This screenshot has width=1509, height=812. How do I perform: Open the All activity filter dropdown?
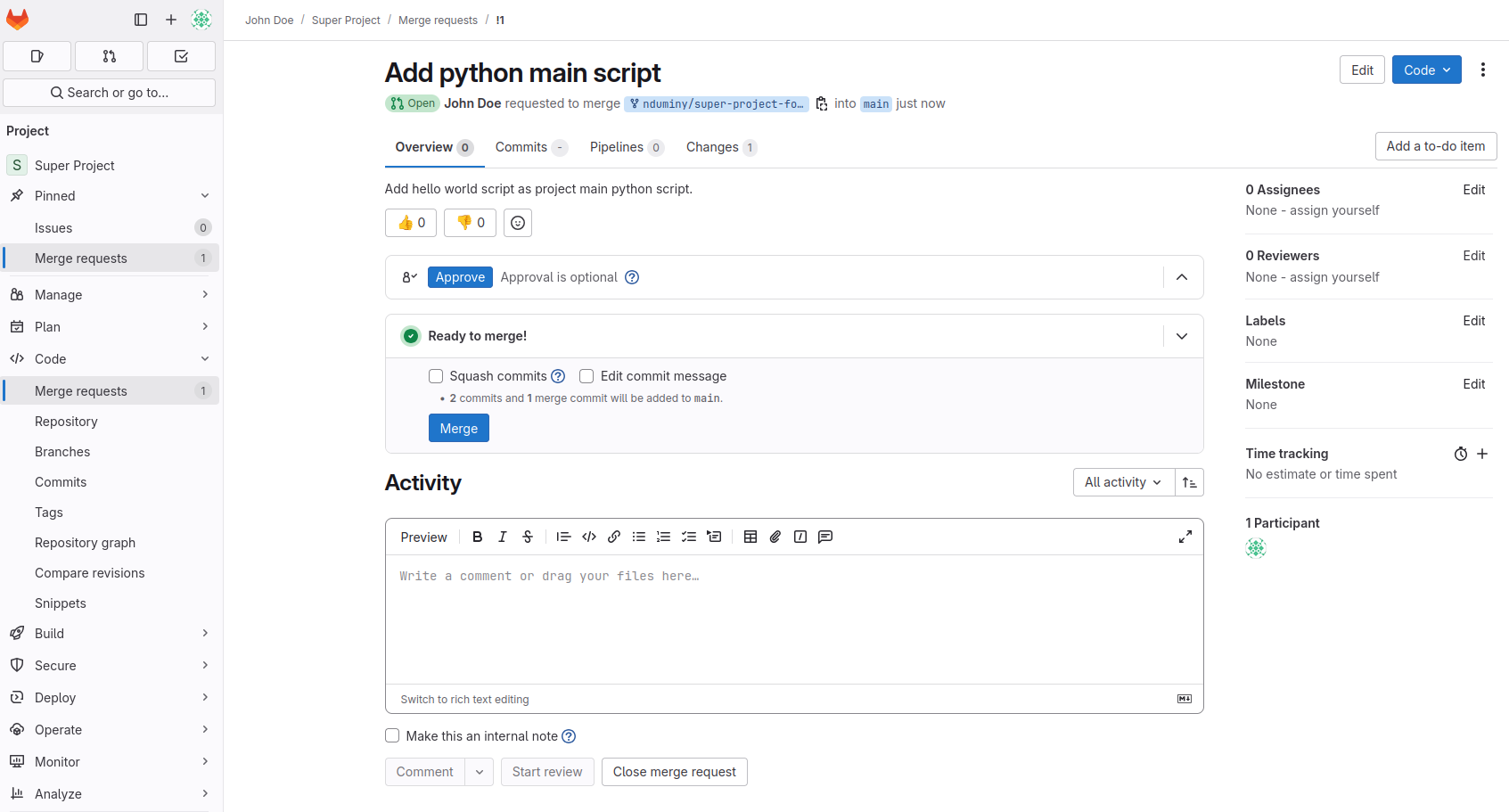1122,482
